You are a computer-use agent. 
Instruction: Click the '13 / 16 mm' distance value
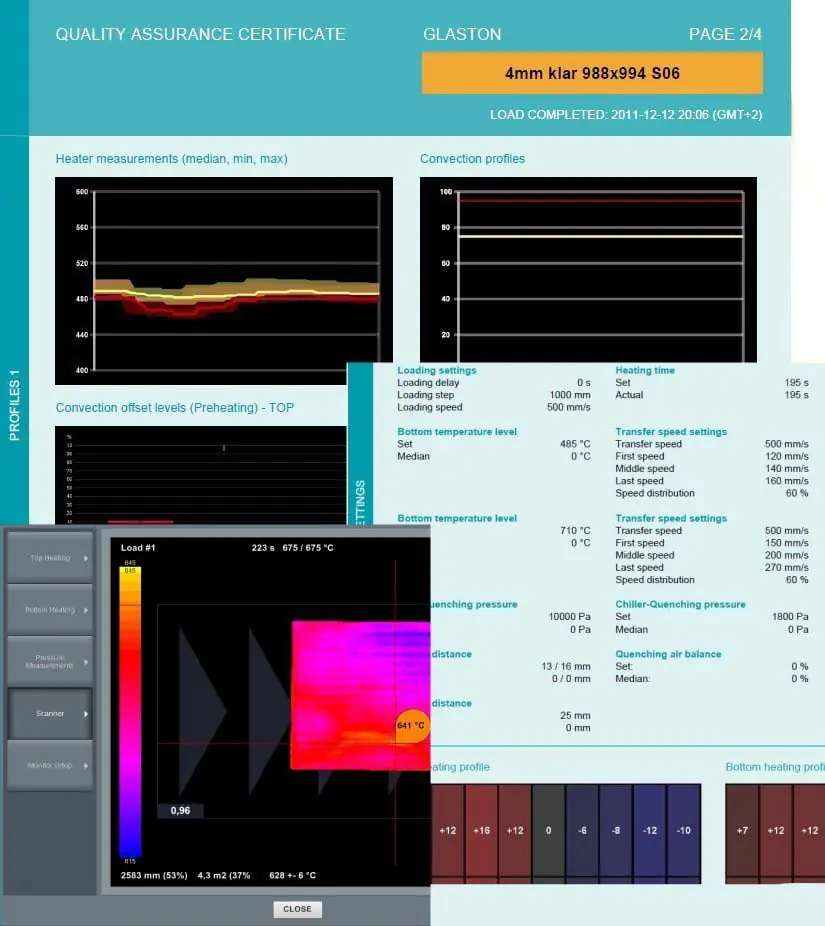coord(566,666)
